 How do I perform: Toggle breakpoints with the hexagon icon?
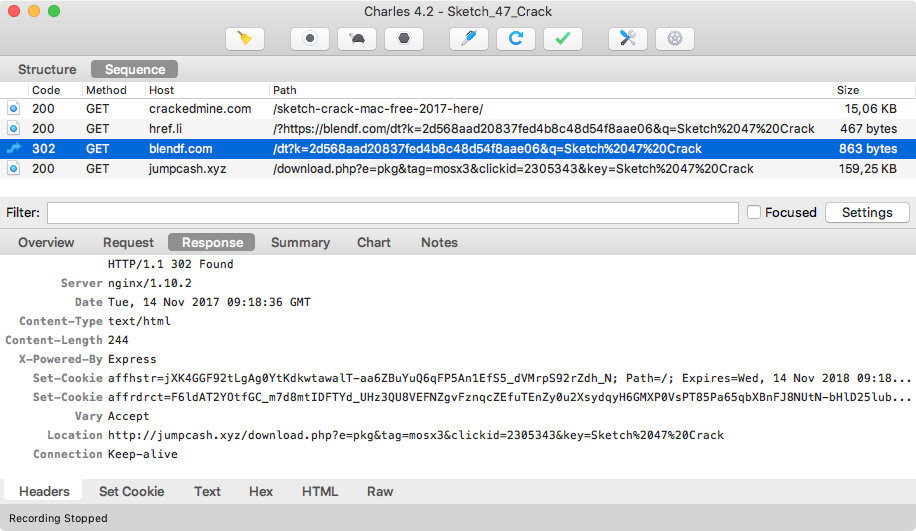(403, 39)
